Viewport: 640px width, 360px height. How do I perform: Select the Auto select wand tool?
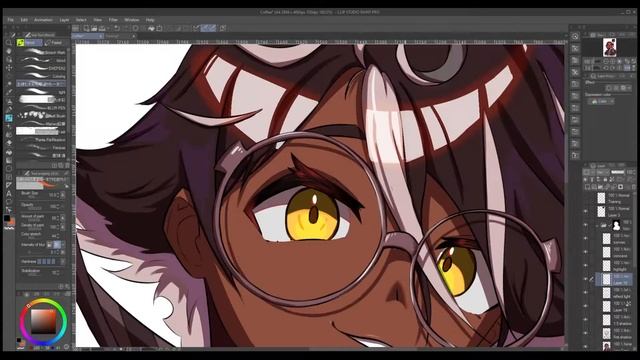tap(9, 84)
